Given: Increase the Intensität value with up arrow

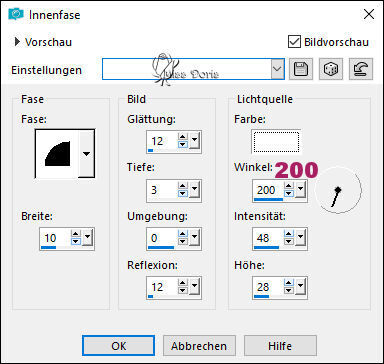Looking at the screenshot, I should click(x=289, y=234).
